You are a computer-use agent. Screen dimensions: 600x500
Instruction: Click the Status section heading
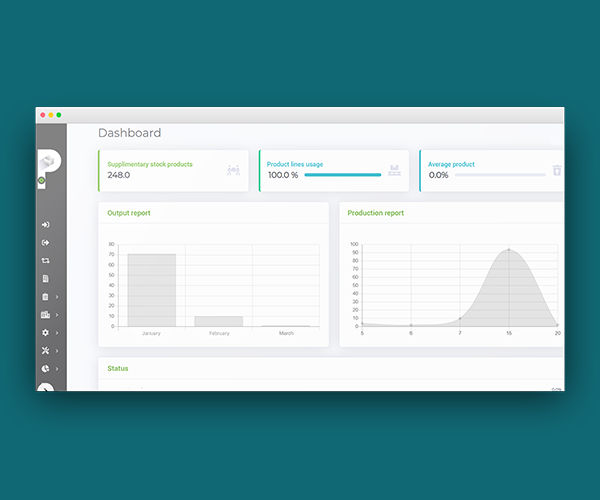point(118,368)
